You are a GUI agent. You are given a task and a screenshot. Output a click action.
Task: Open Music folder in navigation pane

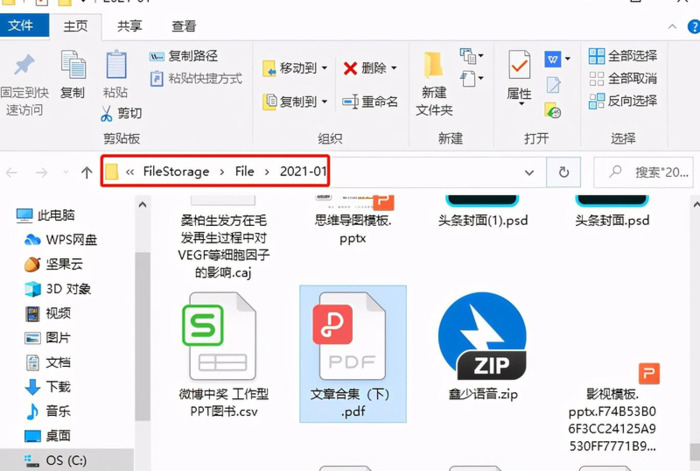(x=47, y=411)
